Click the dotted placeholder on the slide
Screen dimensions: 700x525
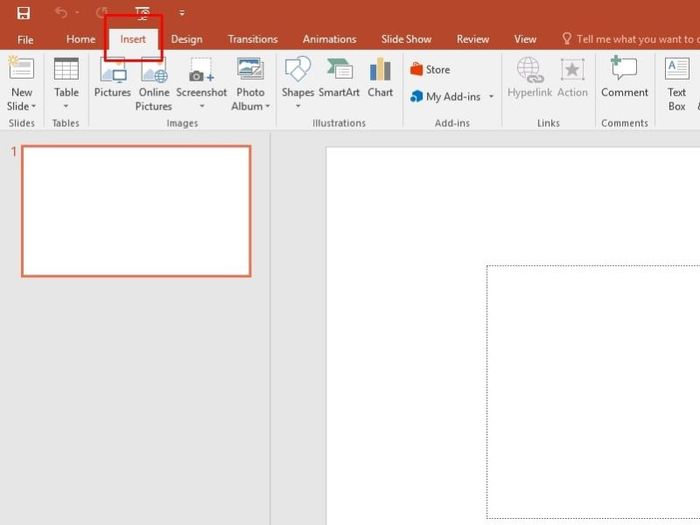(593, 392)
